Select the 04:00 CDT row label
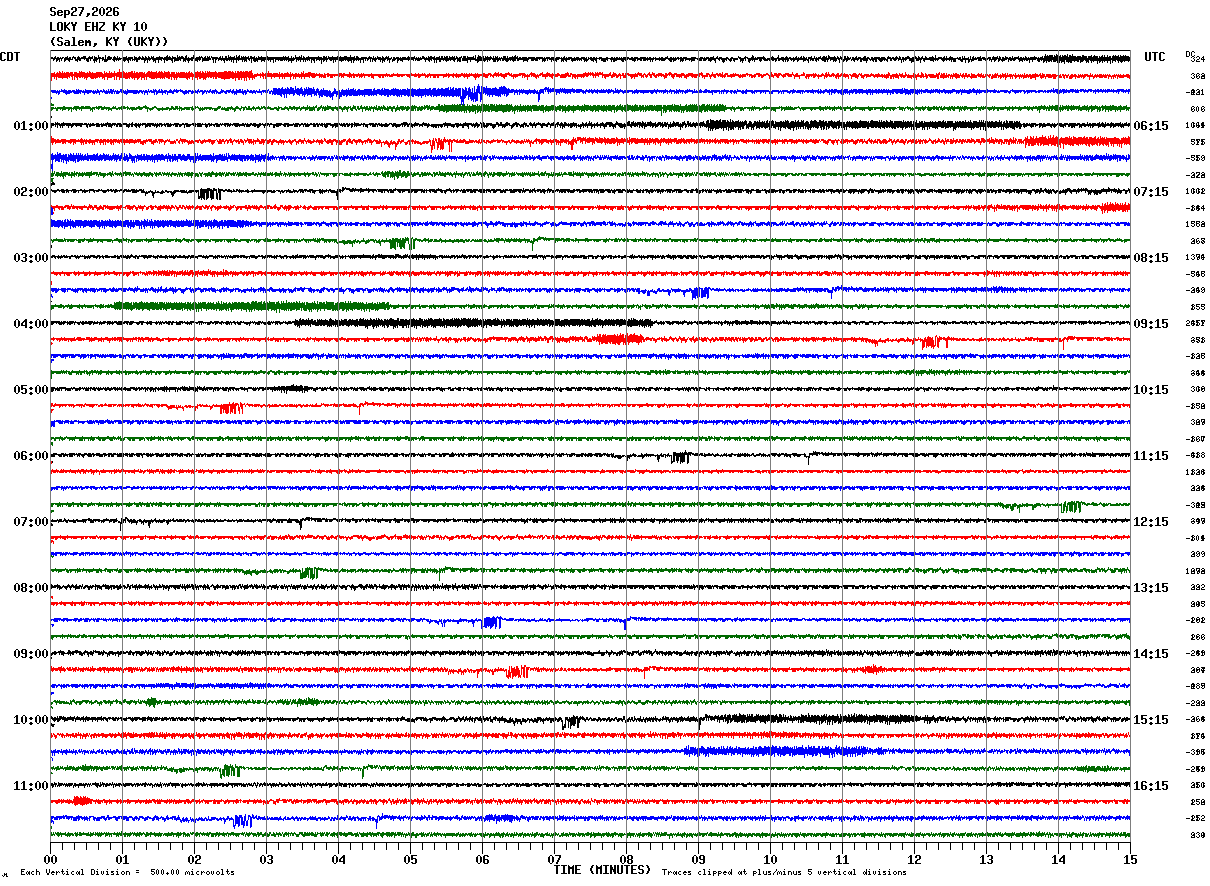 tap(31, 323)
